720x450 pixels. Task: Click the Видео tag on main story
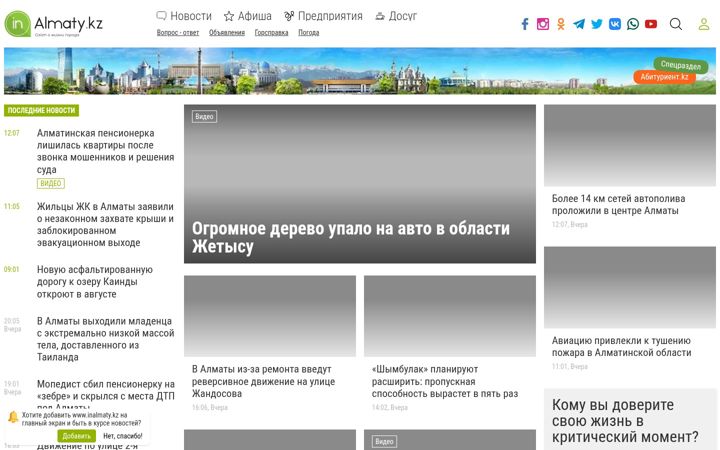pyautogui.click(x=204, y=117)
